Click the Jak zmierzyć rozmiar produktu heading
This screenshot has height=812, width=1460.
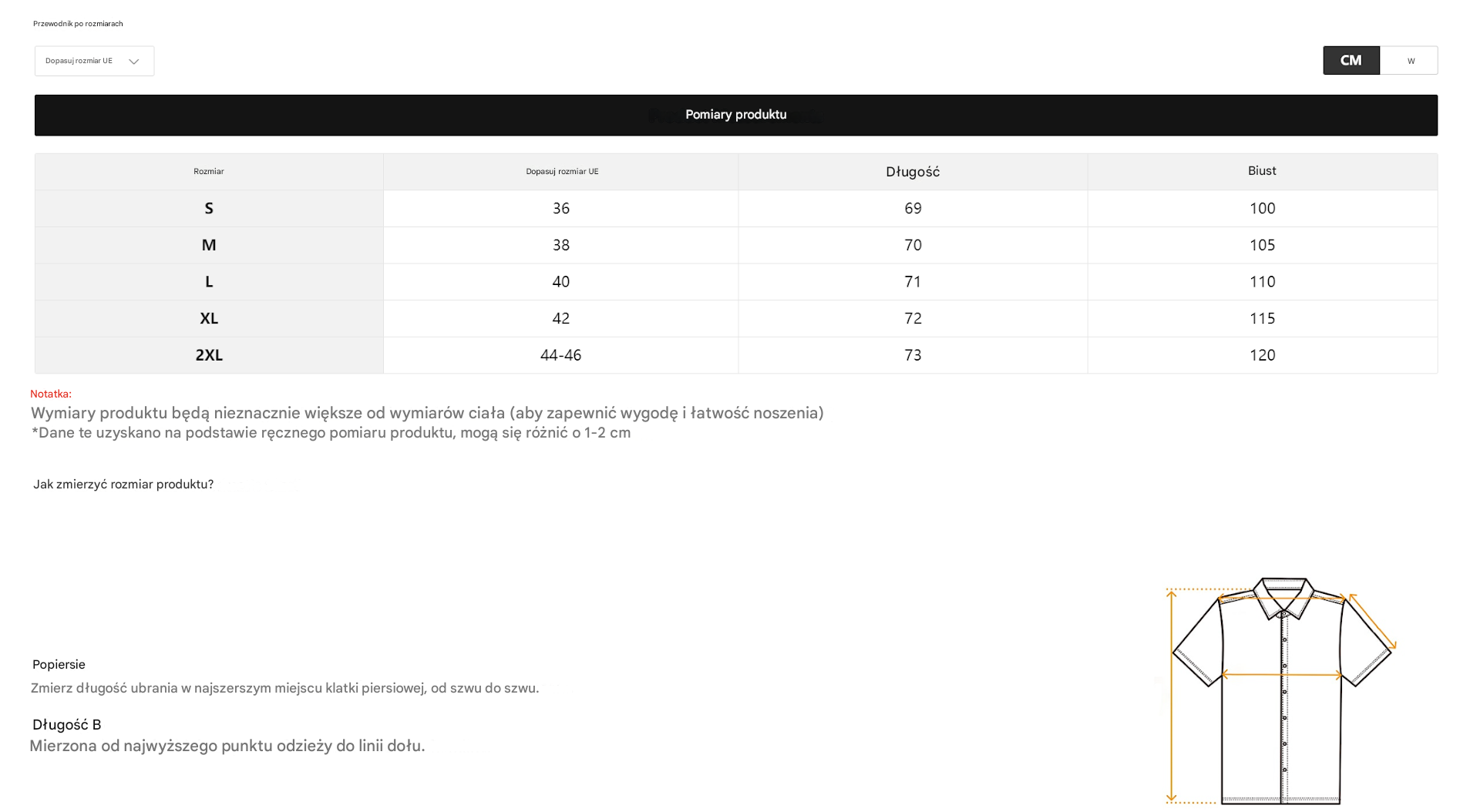[x=123, y=485]
